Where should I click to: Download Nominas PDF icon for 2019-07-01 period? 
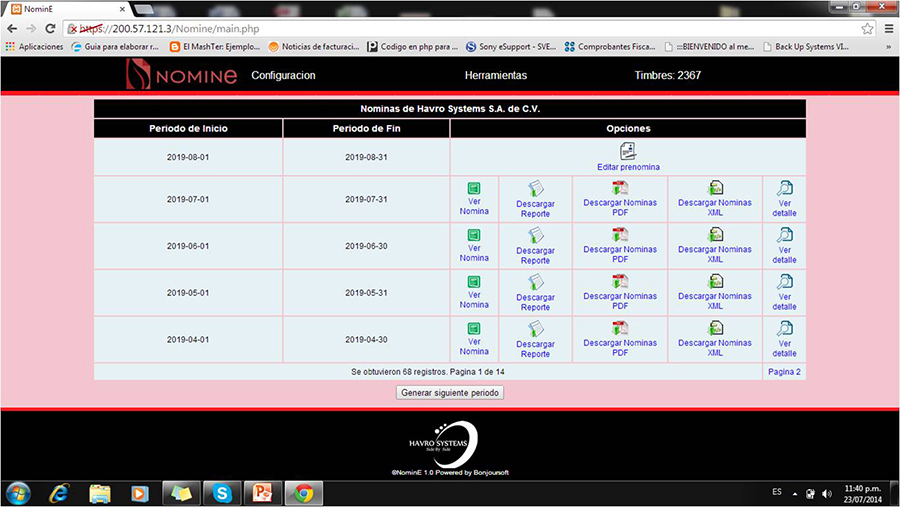click(620, 187)
